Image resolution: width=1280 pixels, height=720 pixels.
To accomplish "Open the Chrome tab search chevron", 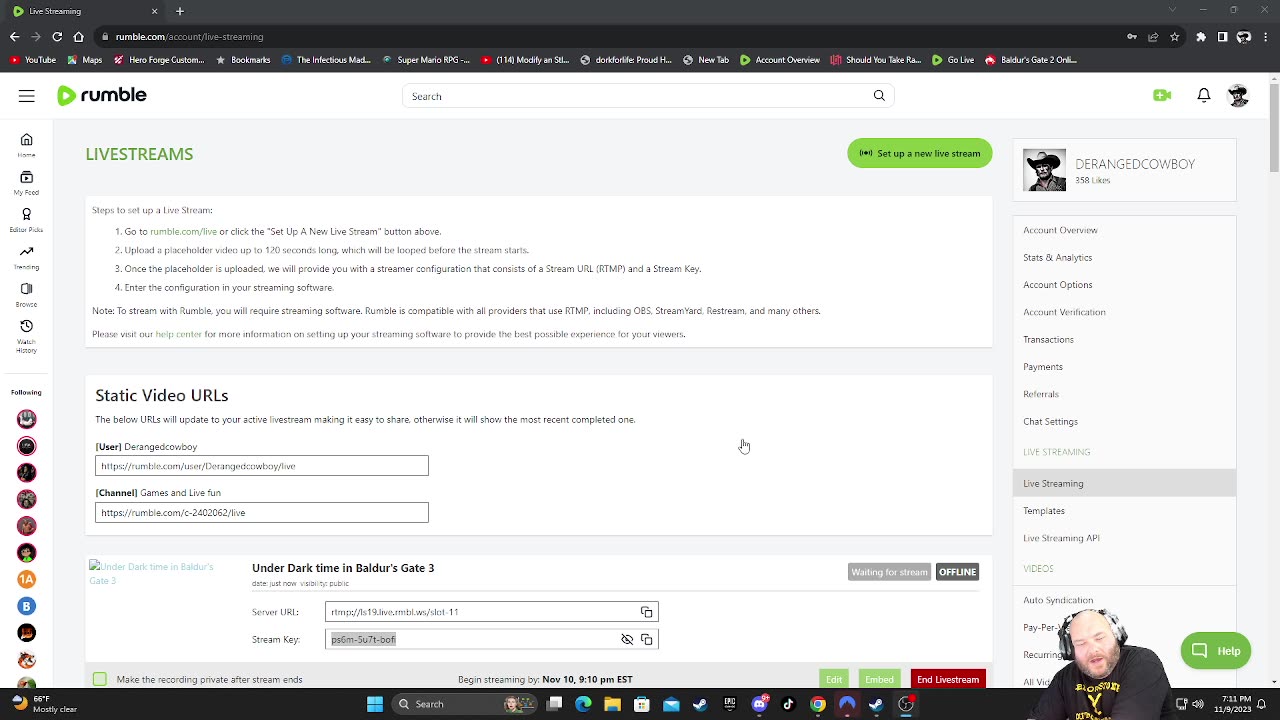I will point(1174,11).
